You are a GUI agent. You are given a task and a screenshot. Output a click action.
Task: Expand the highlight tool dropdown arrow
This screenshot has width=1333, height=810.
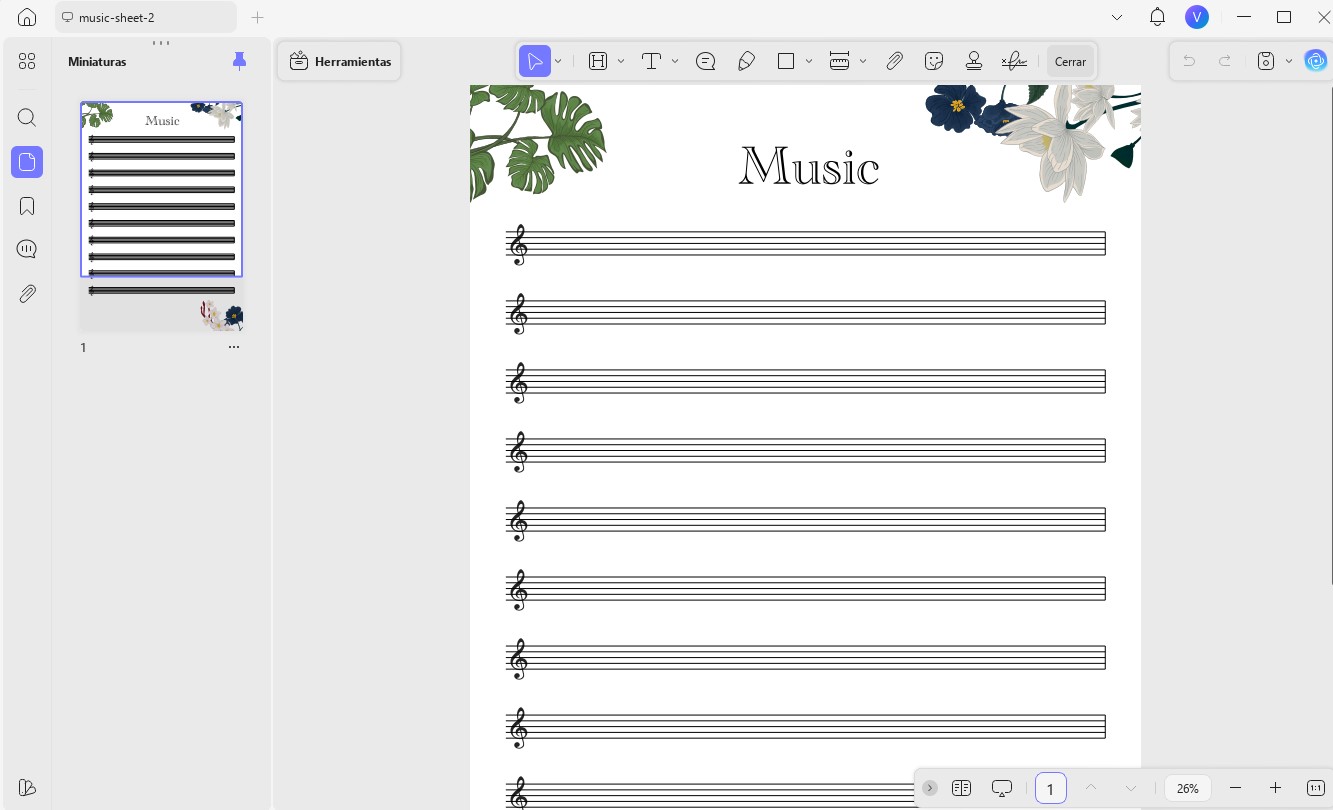(x=621, y=61)
